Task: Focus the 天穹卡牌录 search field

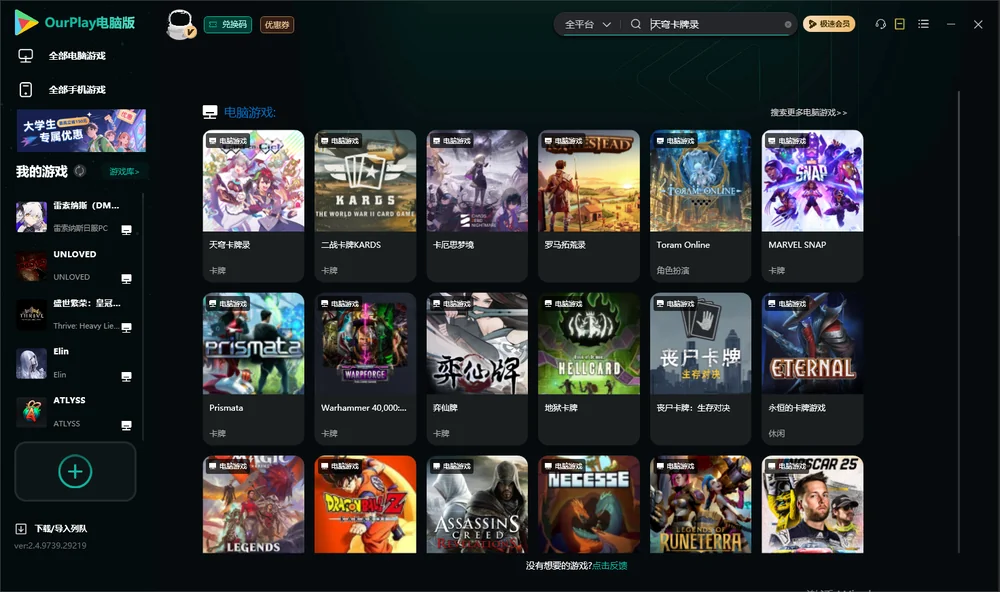Action: tap(714, 24)
